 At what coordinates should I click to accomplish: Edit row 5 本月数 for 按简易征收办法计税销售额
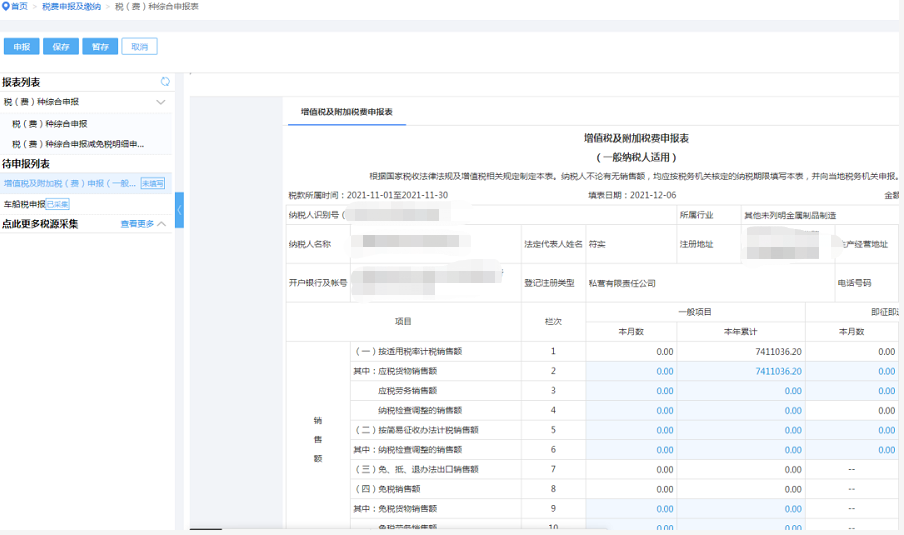631,430
